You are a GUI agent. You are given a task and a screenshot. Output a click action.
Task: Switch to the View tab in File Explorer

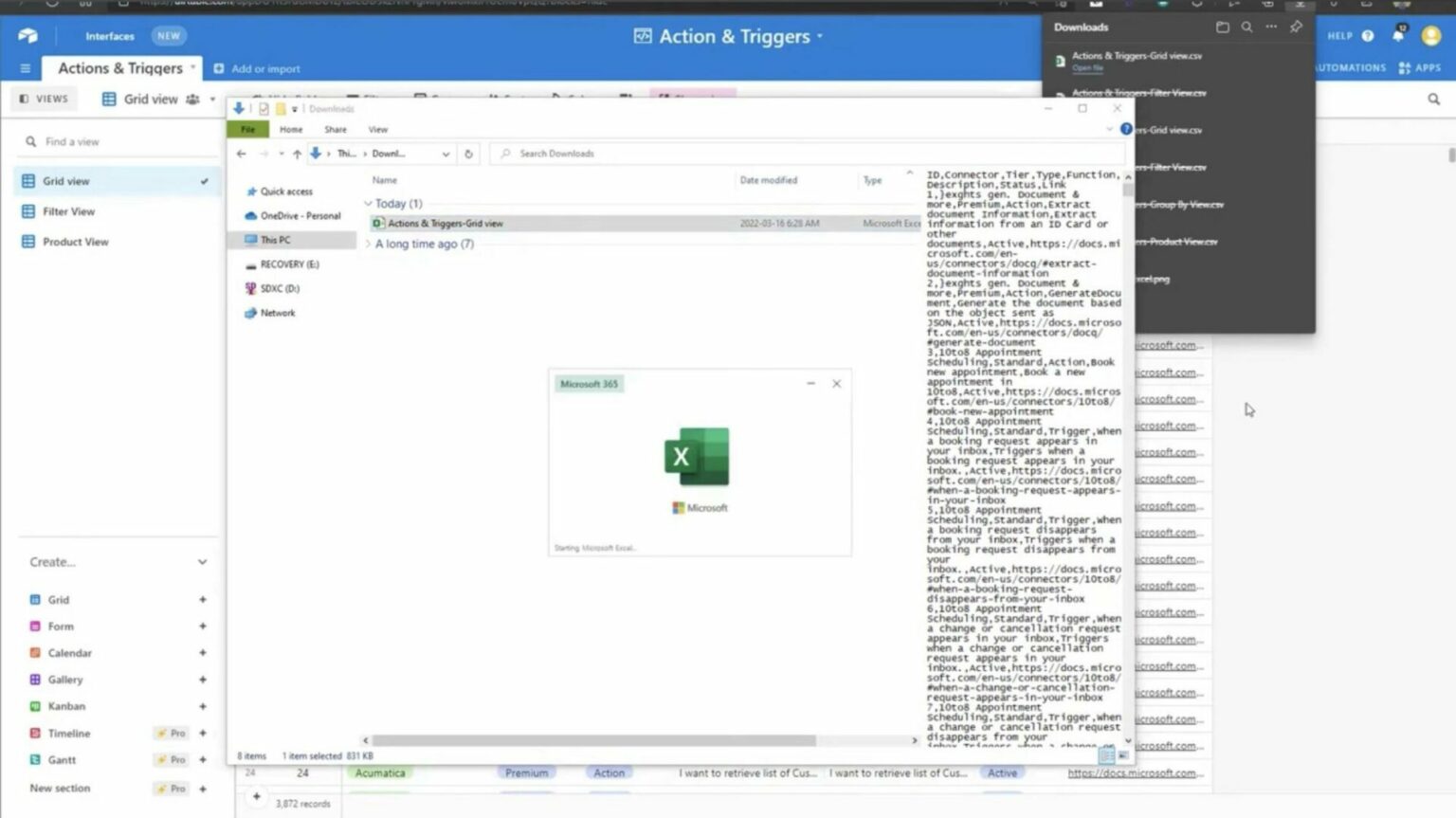[x=377, y=129]
